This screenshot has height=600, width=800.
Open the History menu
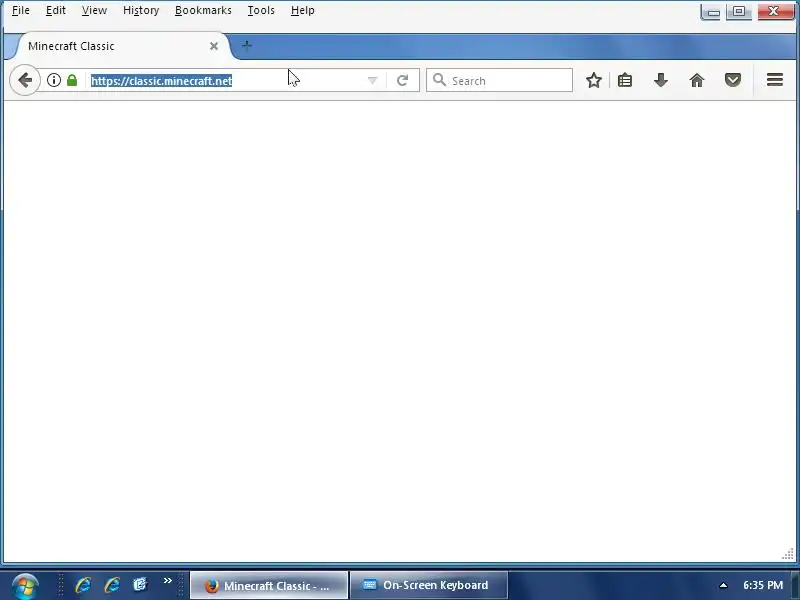coord(141,10)
